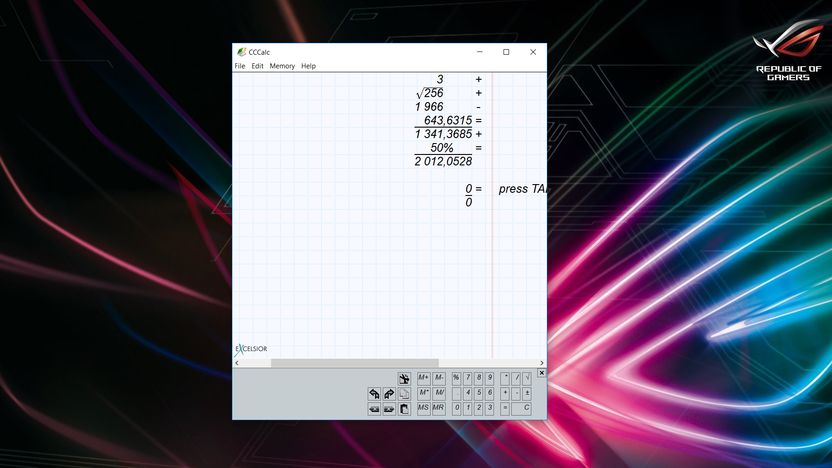Screen dimensions: 832x468
Task: Click the C clear key
Action: coord(521,409)
